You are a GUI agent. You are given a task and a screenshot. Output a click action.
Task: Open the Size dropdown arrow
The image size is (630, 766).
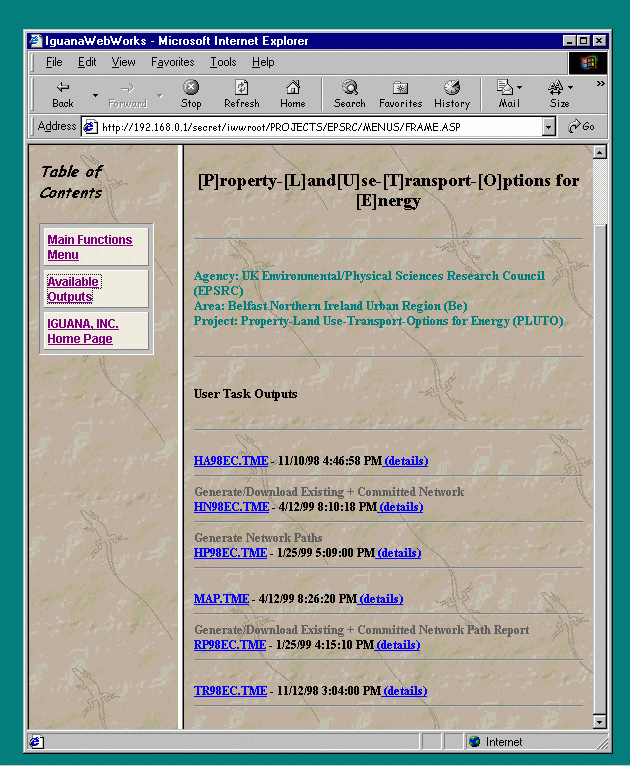tap(570, 87)
